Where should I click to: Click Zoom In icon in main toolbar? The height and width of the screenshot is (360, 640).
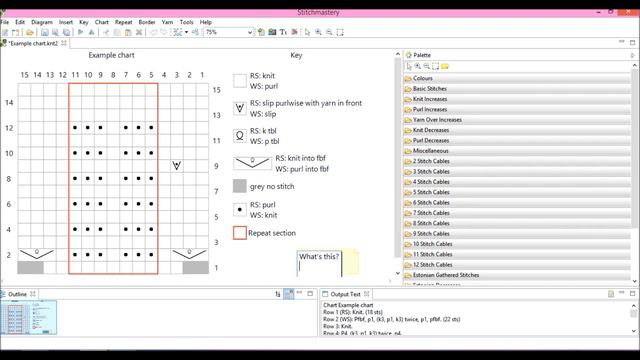[318, 32]
